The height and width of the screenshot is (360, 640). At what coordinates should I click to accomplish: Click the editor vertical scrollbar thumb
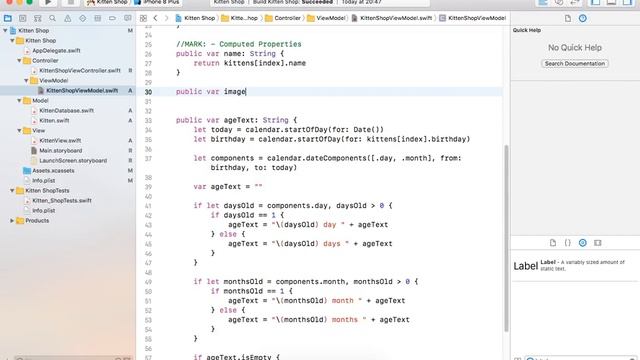click(x=507, y=238)
